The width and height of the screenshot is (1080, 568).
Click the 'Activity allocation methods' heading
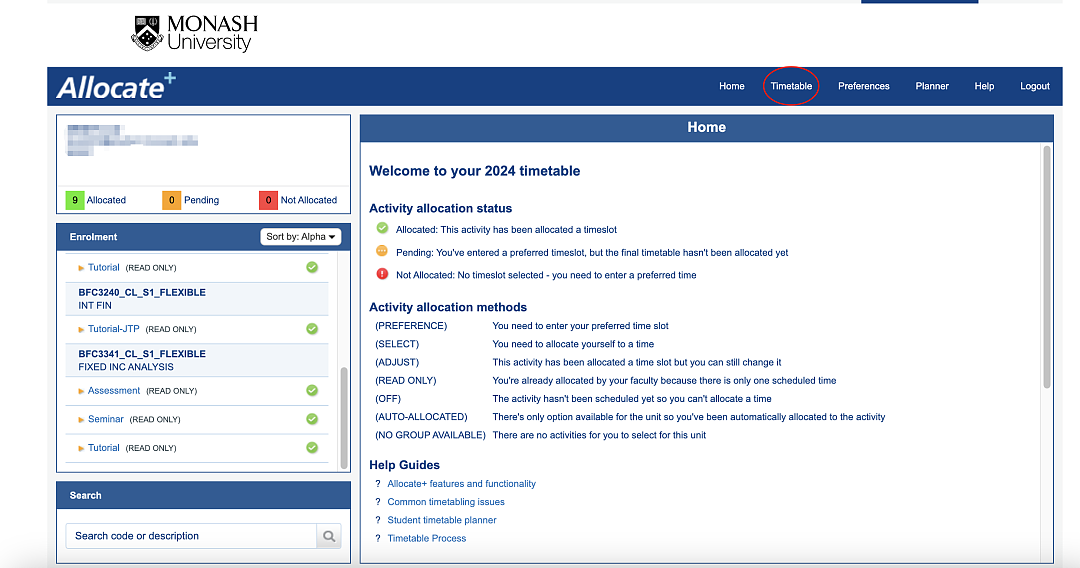click(448, 307)
